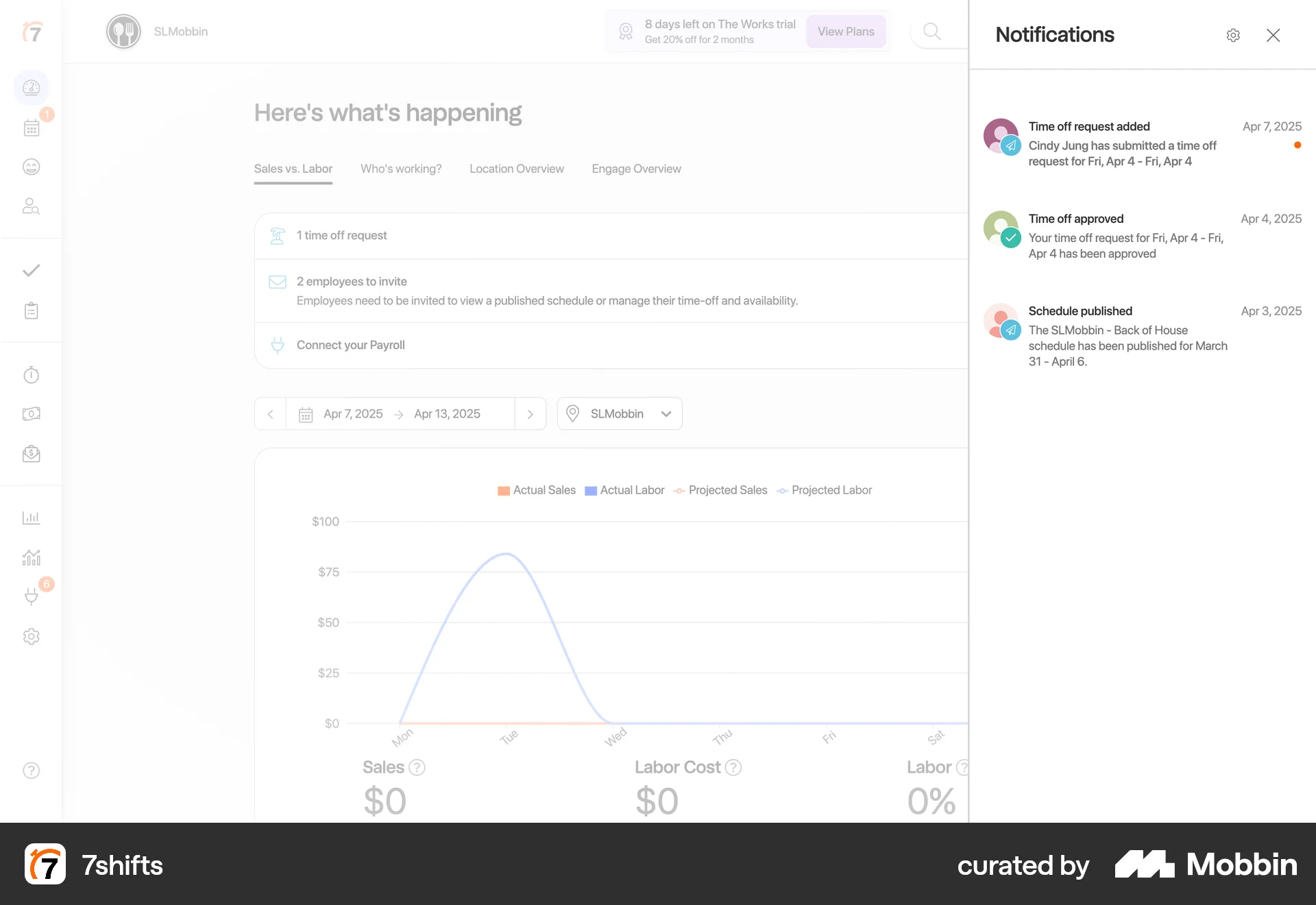Open the Time Clocking stopwatch icon

pyautogui.click(x=32, y=374)
